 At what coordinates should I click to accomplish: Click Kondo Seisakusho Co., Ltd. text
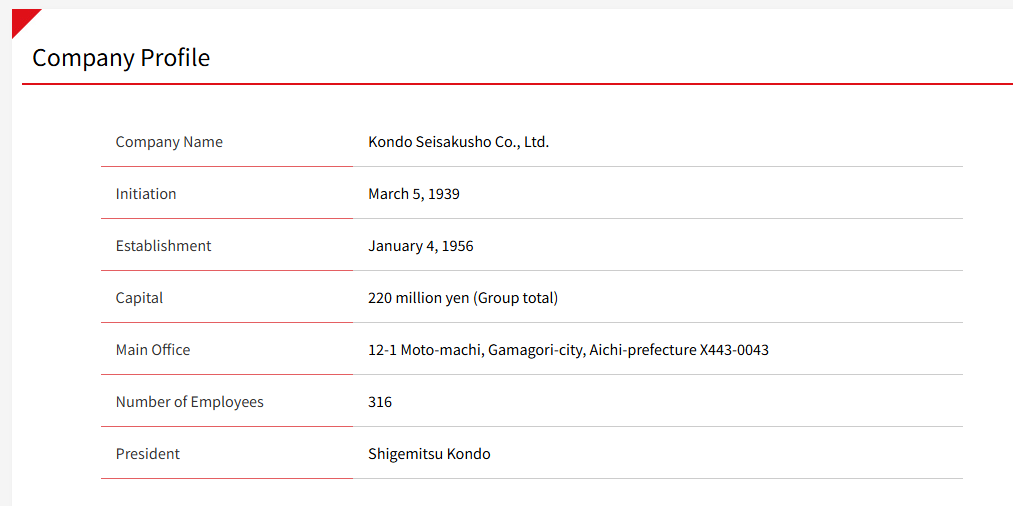tap(458, 142)
